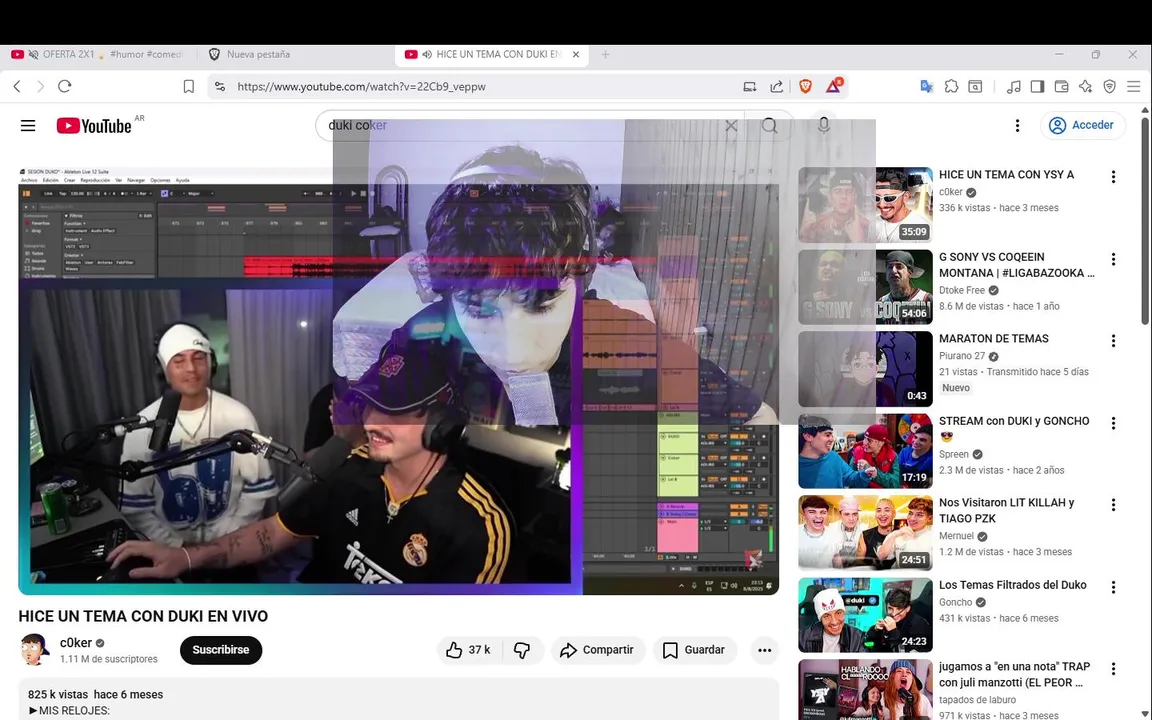
Task: Open Los Temas Filtrados del Duko thumbnail
Action: 865,615
